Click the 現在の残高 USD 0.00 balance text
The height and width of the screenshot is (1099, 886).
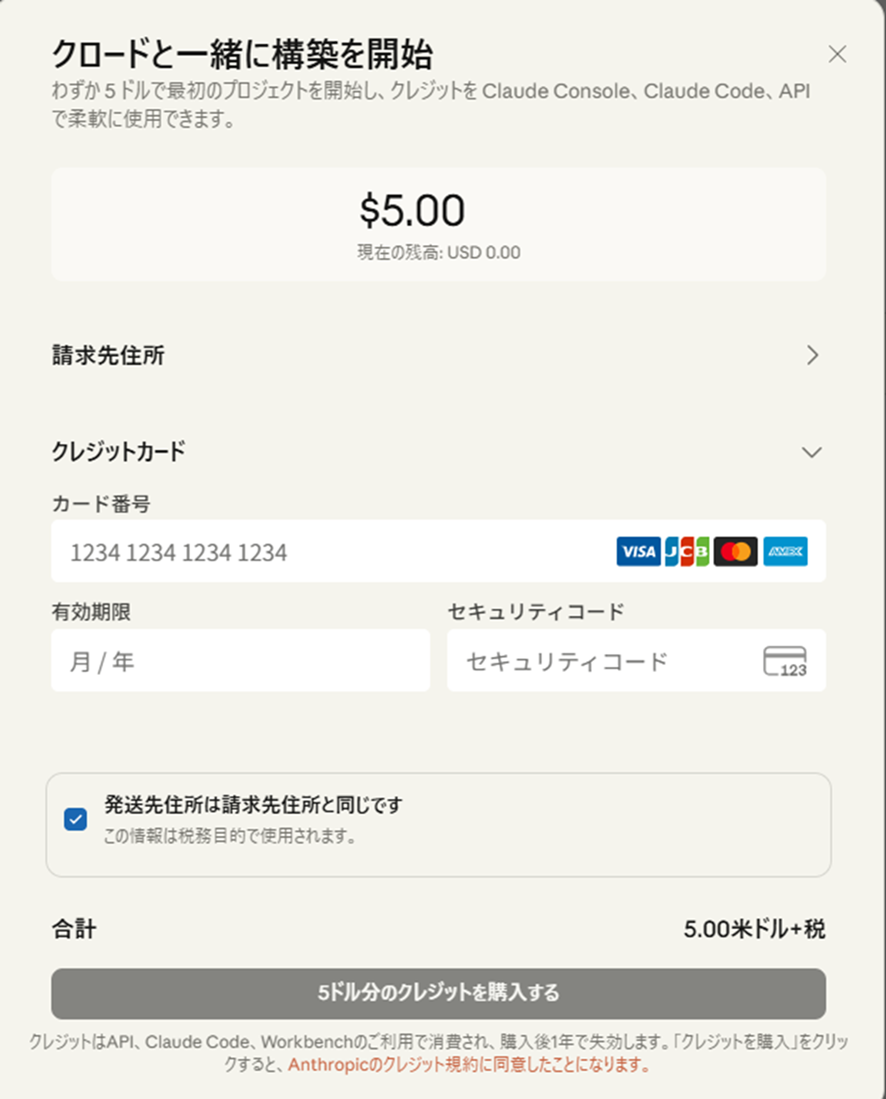coord(439,252)
